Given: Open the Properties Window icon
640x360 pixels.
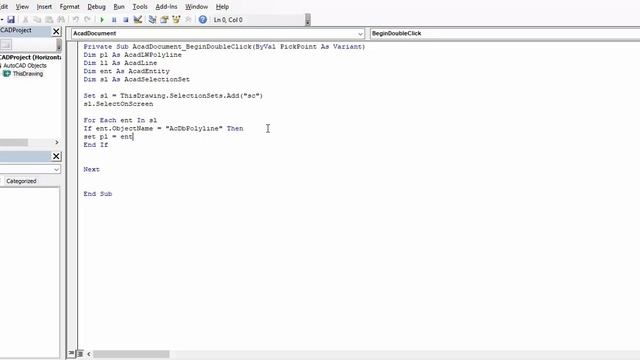Looking at the screenshot, I should pos(164,20).
